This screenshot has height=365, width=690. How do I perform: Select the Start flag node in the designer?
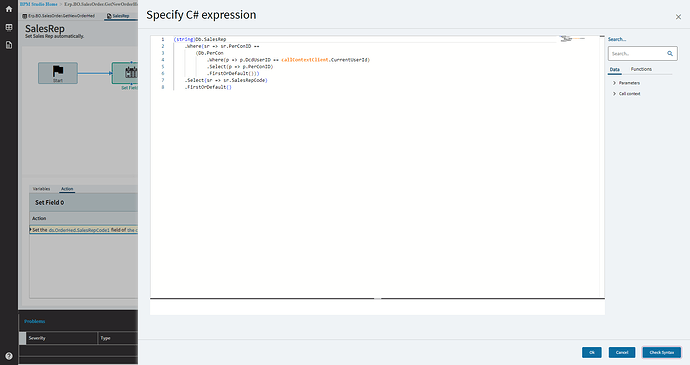pos(58,73)
